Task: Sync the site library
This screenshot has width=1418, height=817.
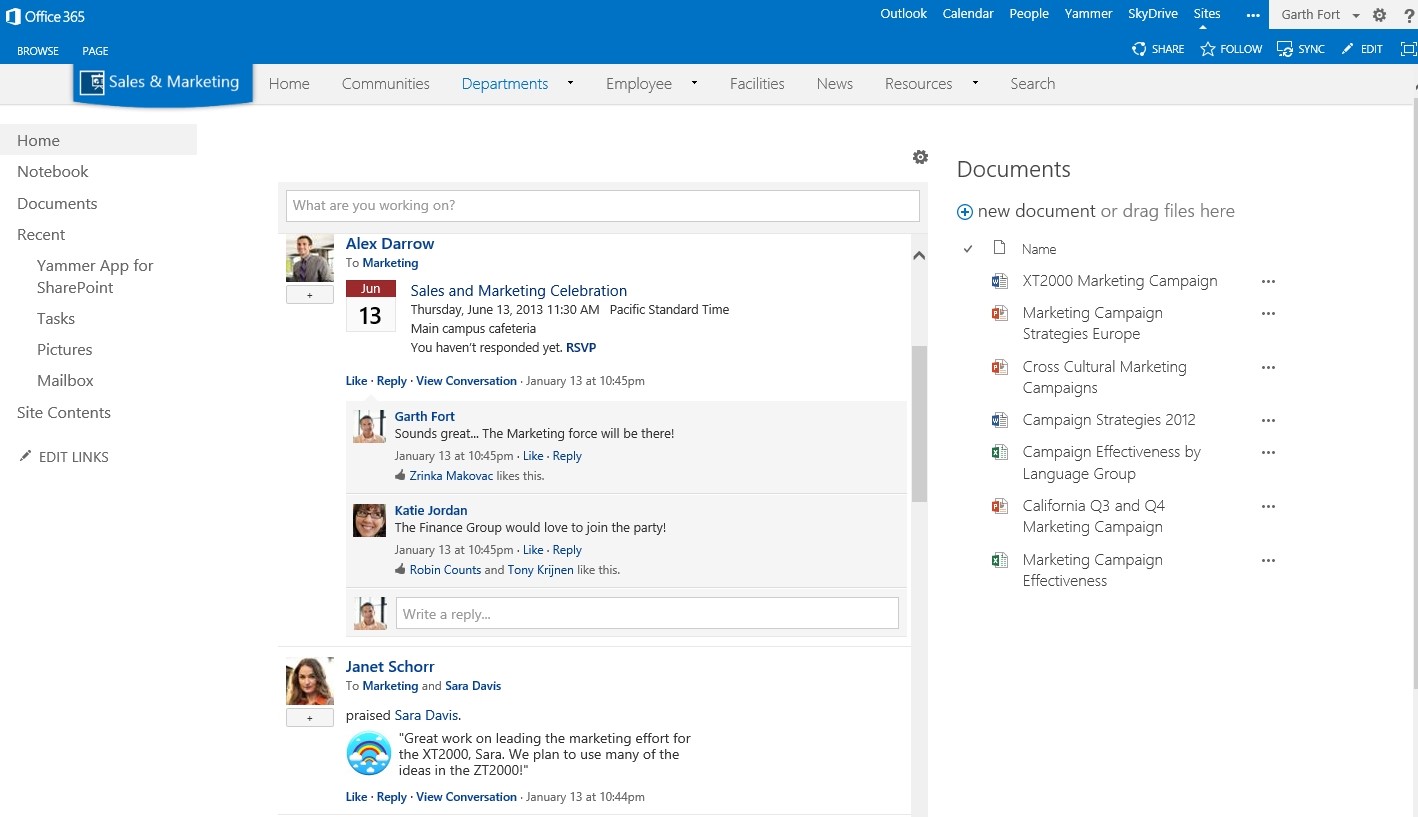Action: (x=1285, y=49)
